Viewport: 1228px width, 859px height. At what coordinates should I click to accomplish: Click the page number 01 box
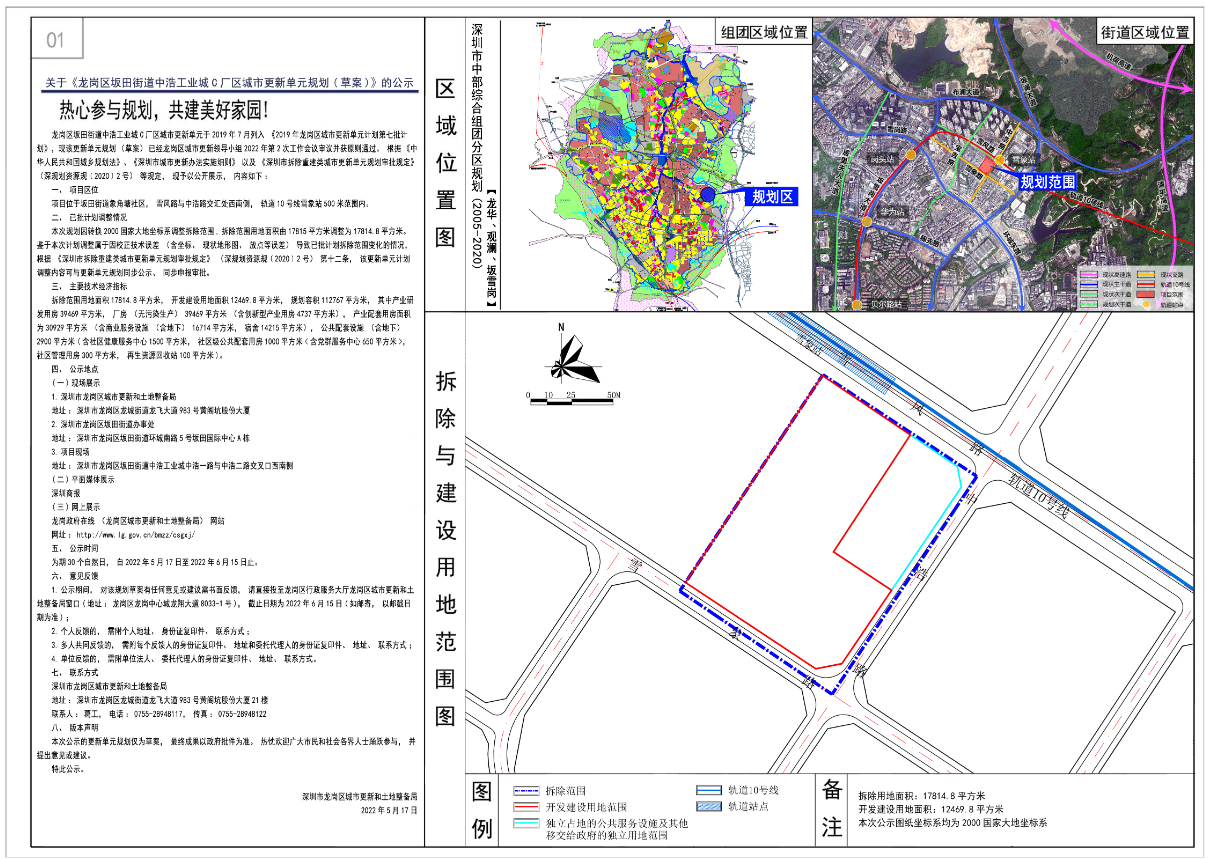[x=55, y=41]
